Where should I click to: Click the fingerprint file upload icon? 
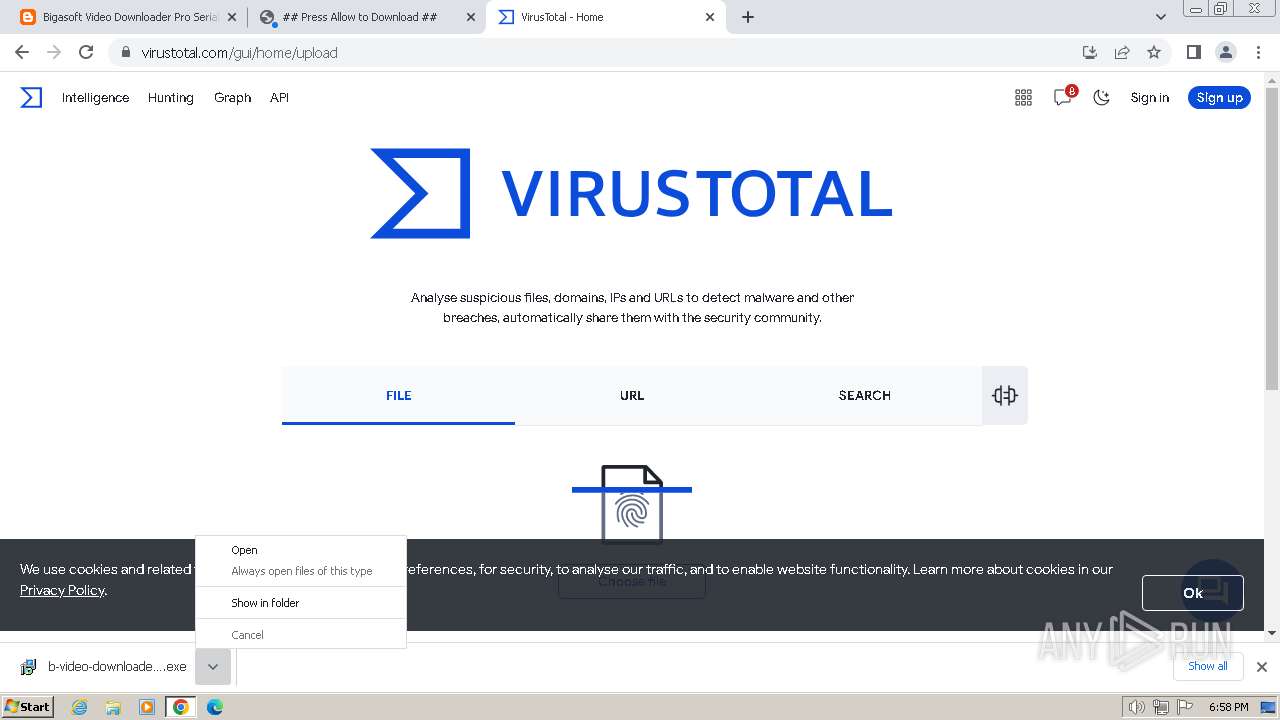click(x=632, y=503)
